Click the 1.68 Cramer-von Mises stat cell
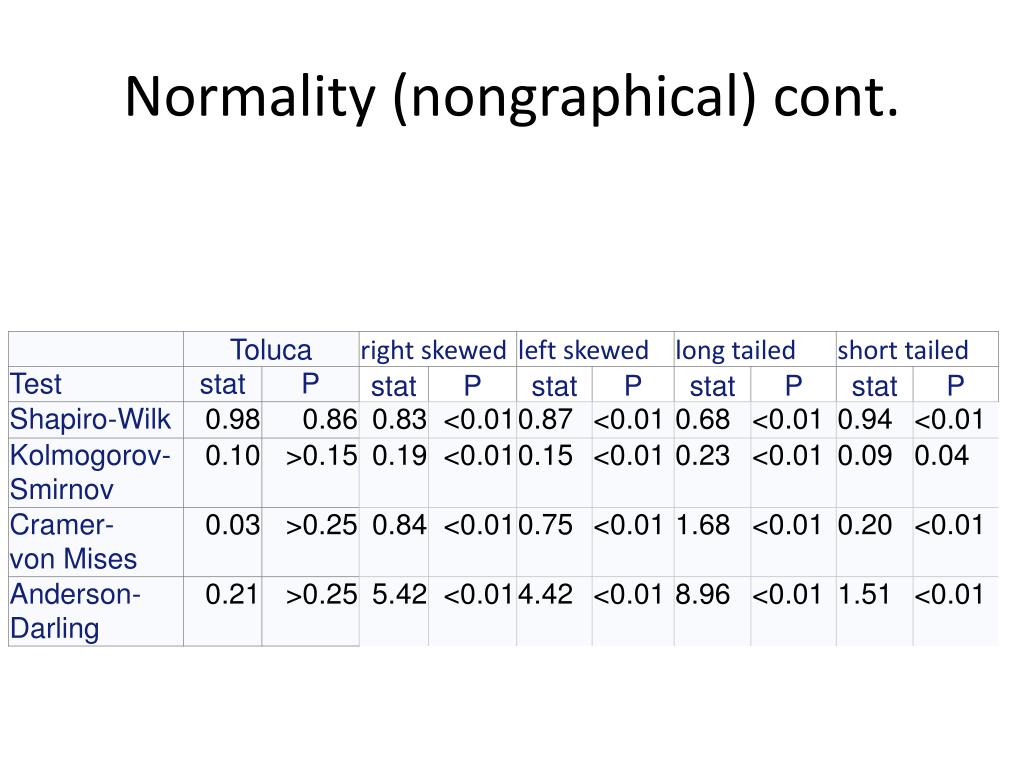Image resolution: width=1024 pixels, height=768 pixels. click(x=703, y=525)
